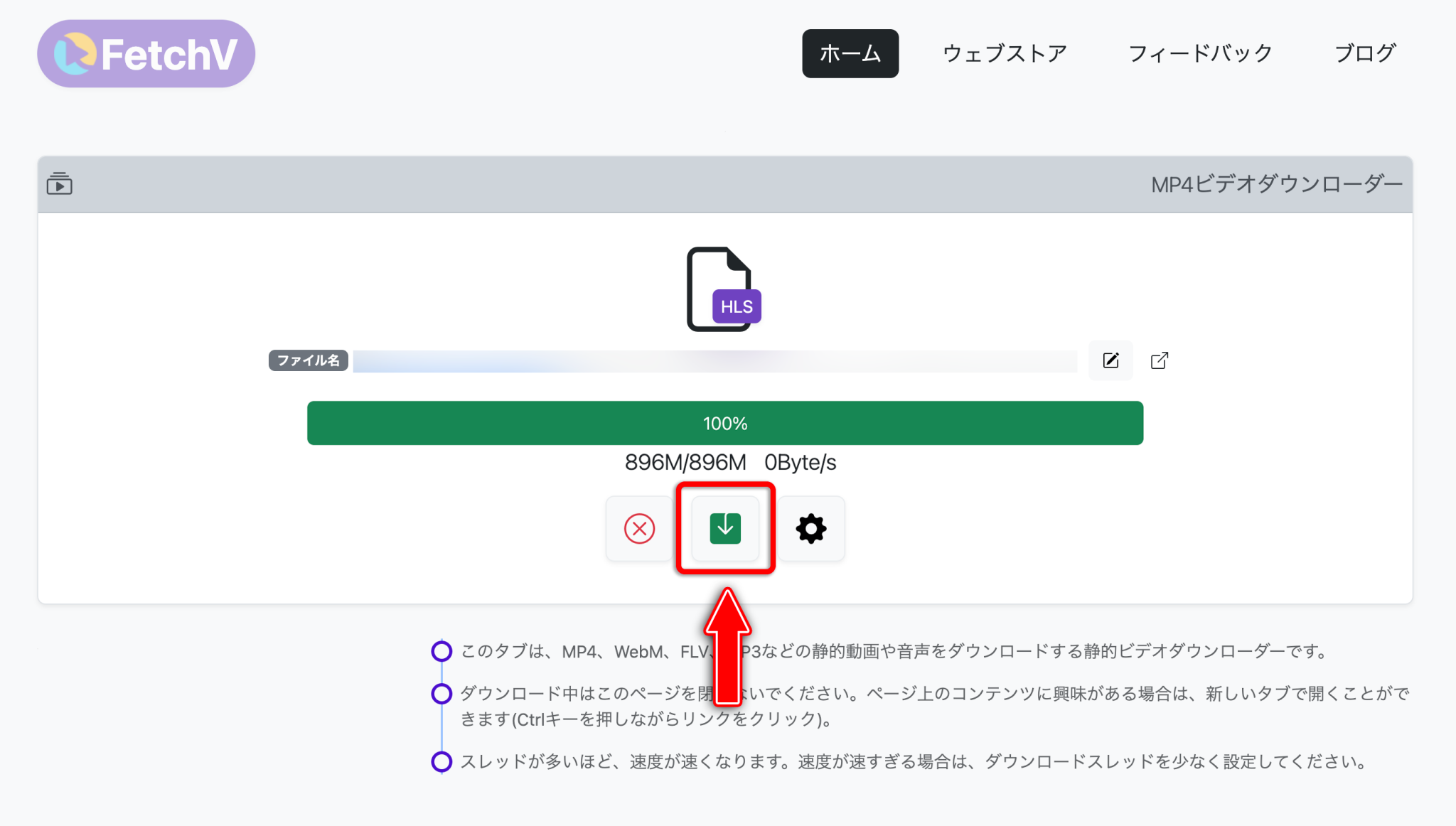Open download settings gear button

(x=811, y=528)
